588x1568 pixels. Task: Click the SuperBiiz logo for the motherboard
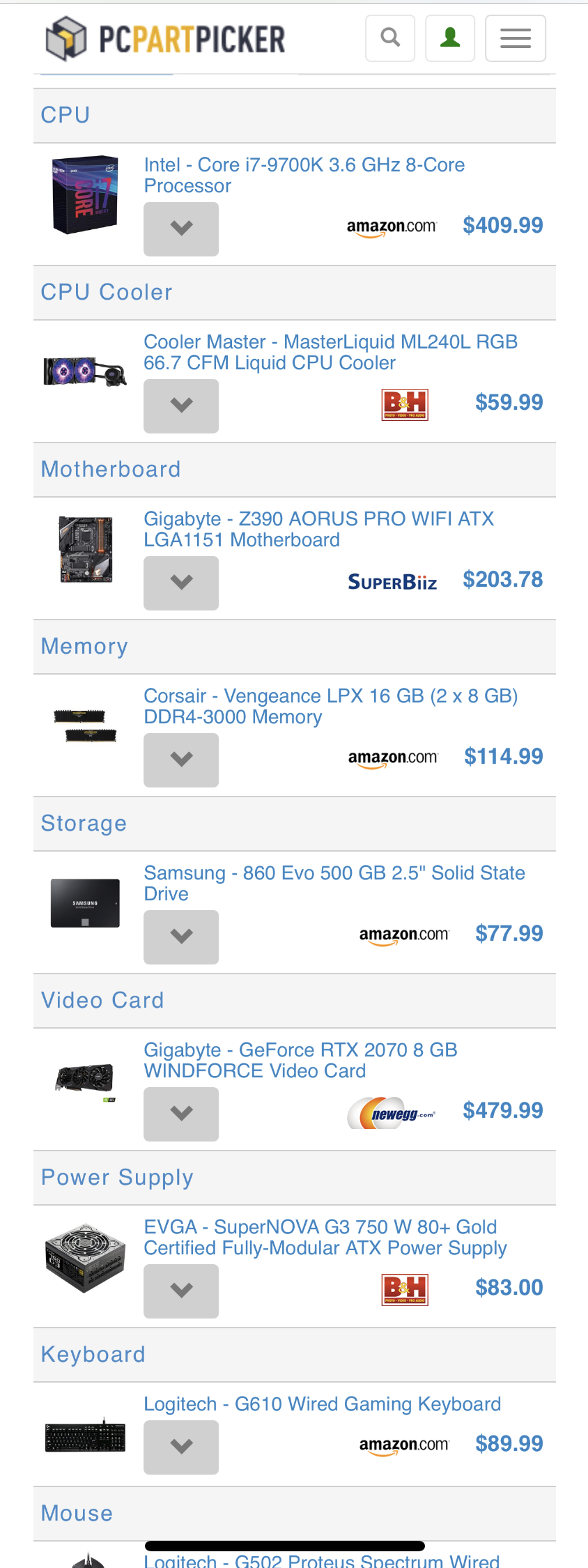(392, 582)
